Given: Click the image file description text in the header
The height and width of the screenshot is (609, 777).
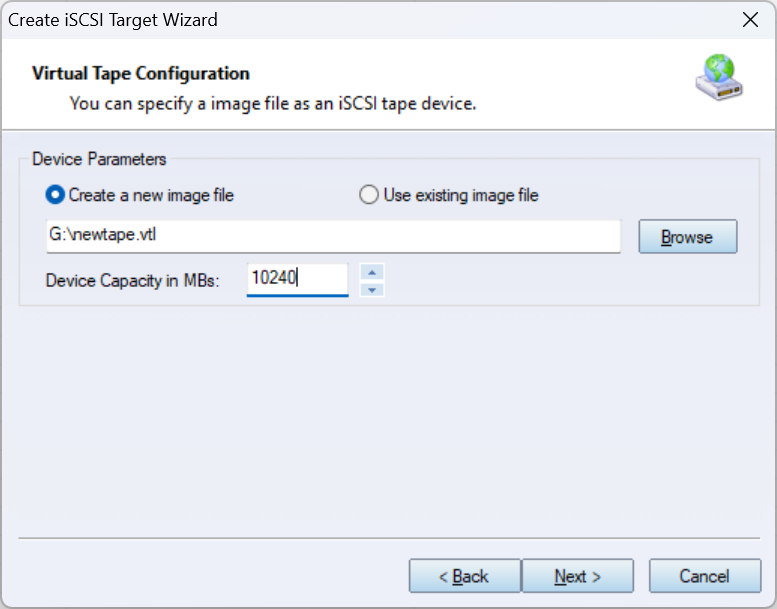Looking at the screenshot, I should (272, 103).
